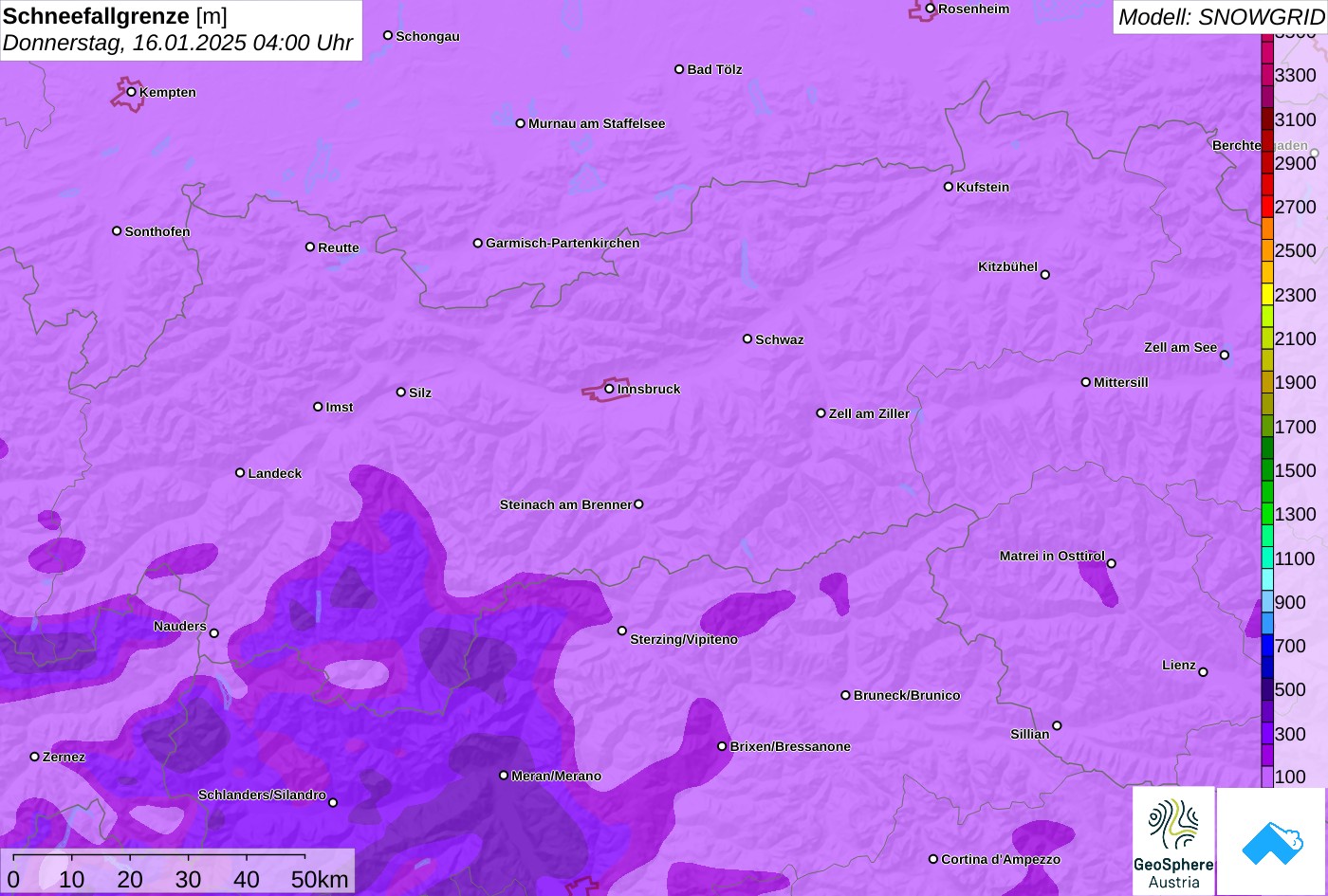Click the Zernez location dot
The width and height of the screenshot is (1328, 896).
[x=35, y=757]
